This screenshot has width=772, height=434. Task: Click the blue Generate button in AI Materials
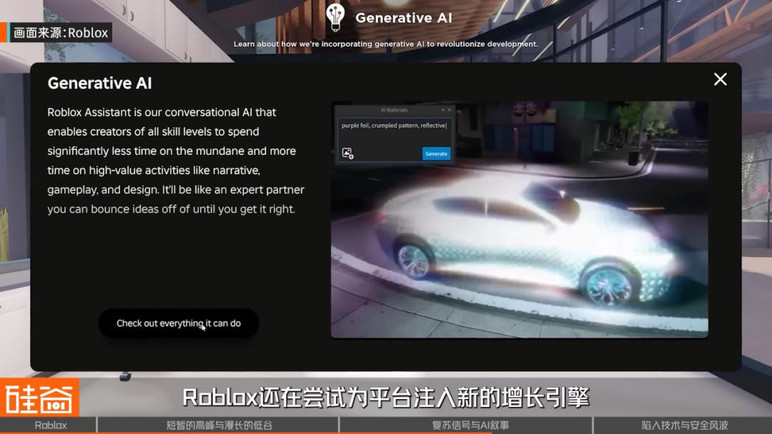[x=436, y=154]
